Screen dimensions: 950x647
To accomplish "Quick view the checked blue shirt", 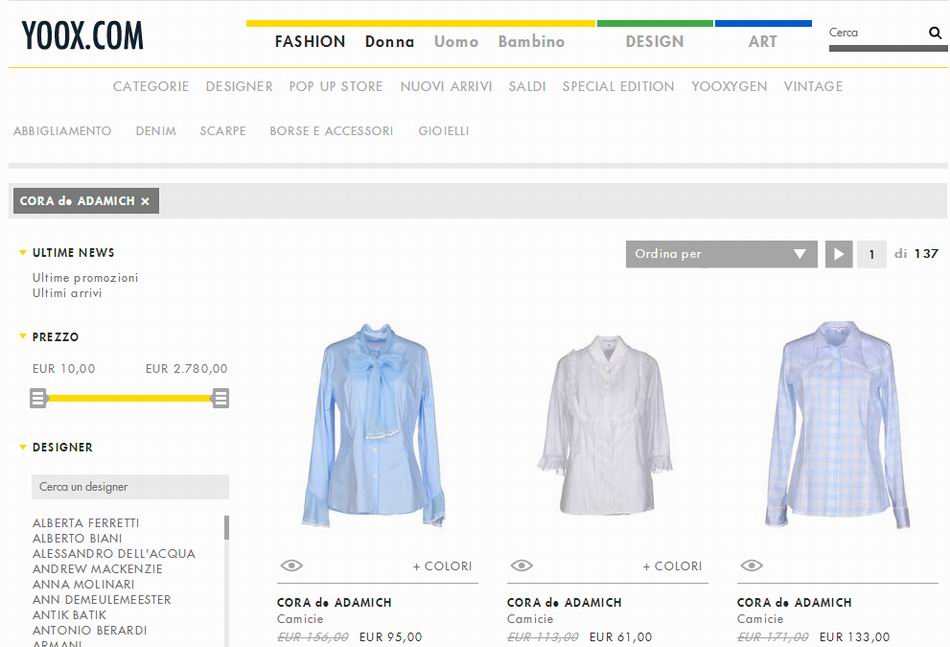I will [752, 565].
